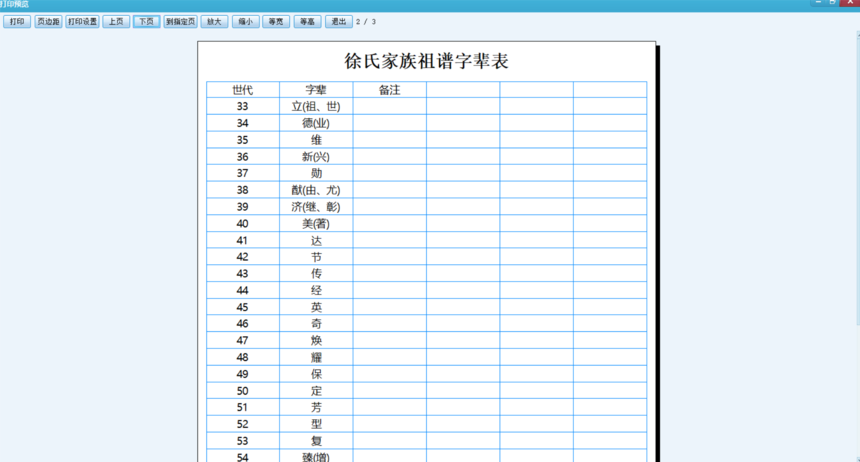Zoom out with 缩小 button
Image resolution: width=860 pixels, height=462 pixels.
tap(245, 22)
